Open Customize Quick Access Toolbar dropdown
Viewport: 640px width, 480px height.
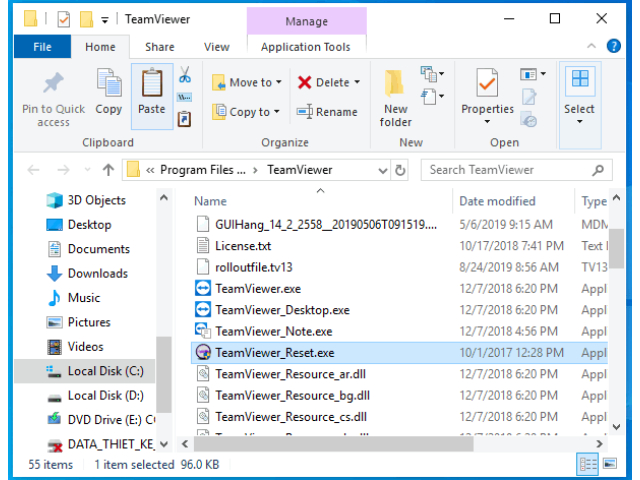click(105, 20)
